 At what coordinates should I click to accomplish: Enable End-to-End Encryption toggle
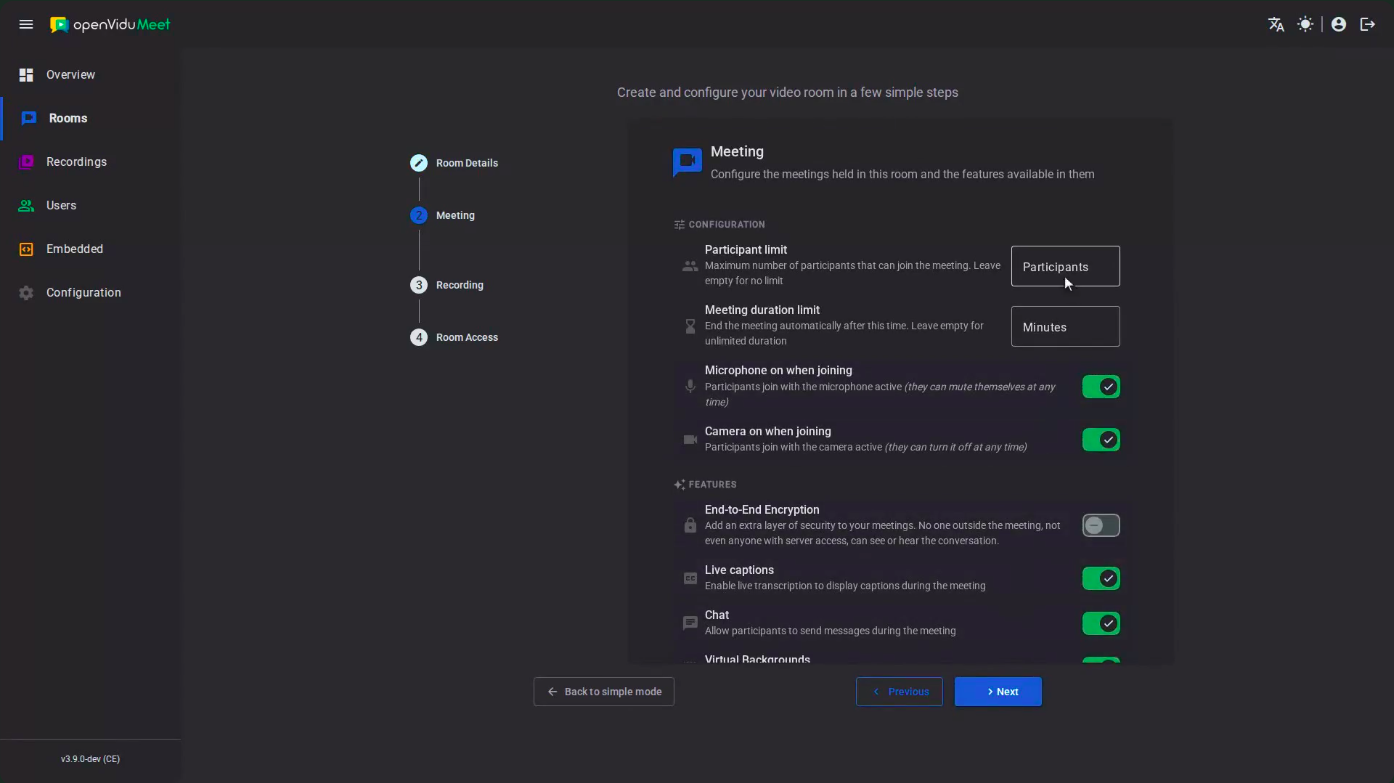[x=1101, y=525]
